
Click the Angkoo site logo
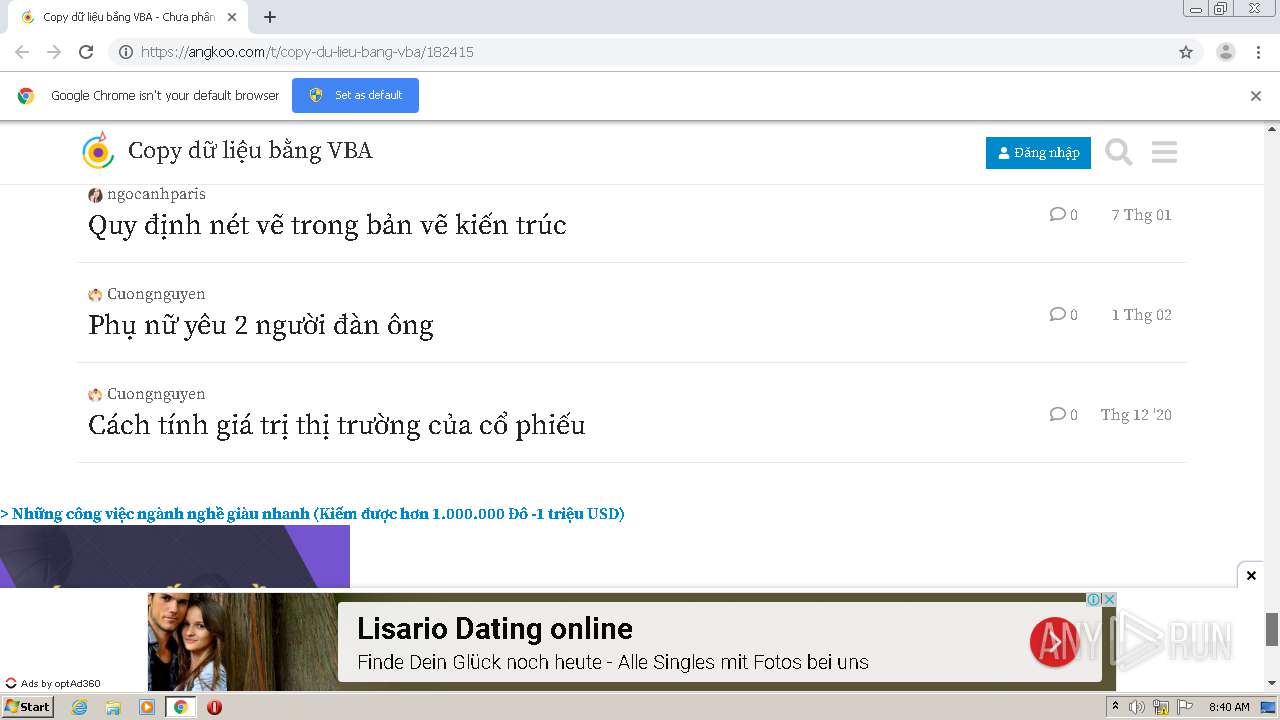point(98,151)
